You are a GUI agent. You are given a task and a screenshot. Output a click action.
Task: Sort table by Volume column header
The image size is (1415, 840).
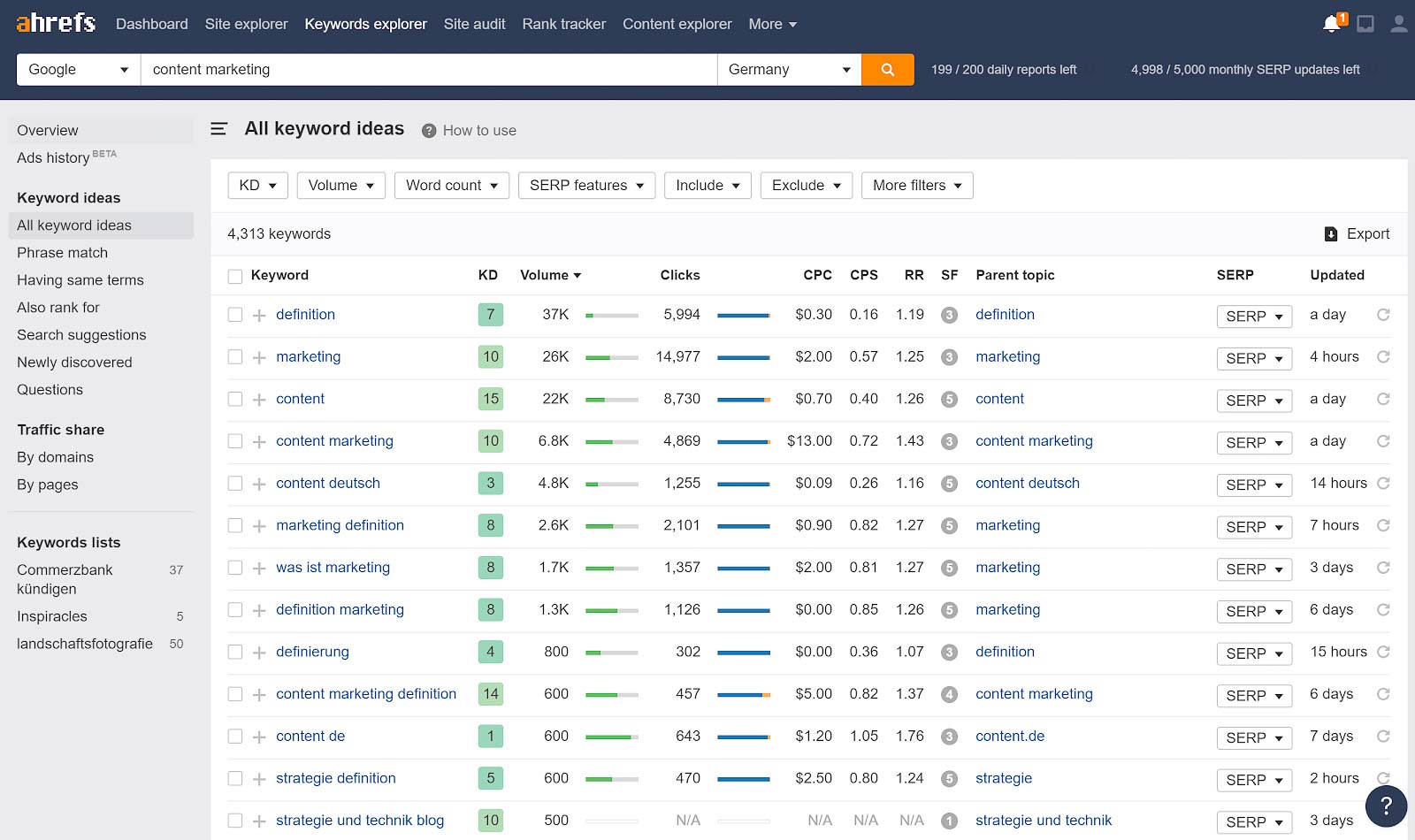[551, 276]
